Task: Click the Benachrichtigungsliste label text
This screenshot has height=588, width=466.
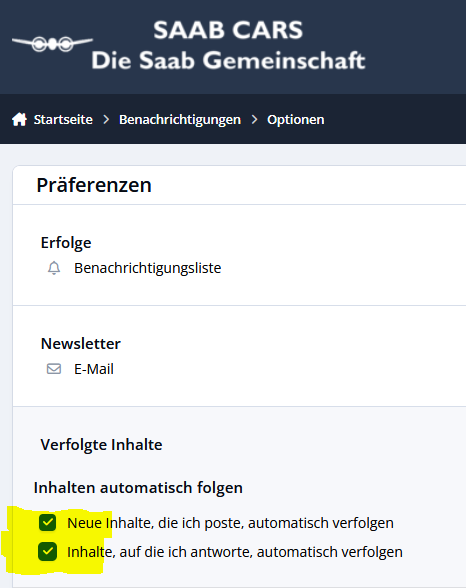Action: [148, 268]
